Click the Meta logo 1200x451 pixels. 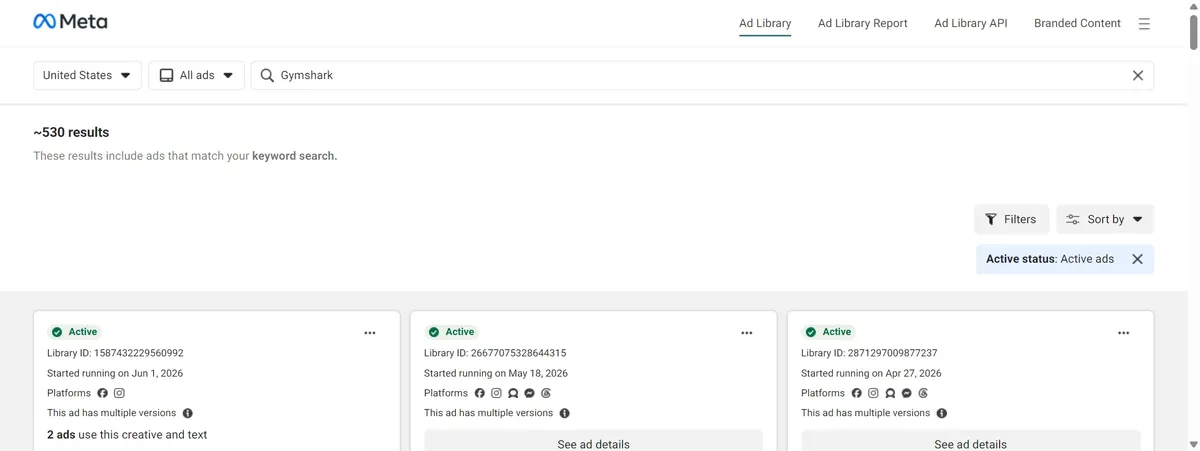click(70, 22)
